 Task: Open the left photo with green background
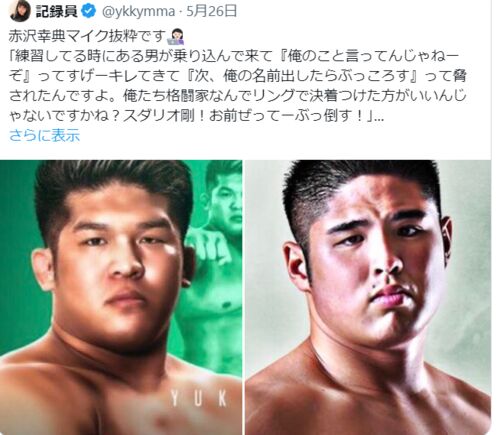pyautogui.click(x=121, y=297)
